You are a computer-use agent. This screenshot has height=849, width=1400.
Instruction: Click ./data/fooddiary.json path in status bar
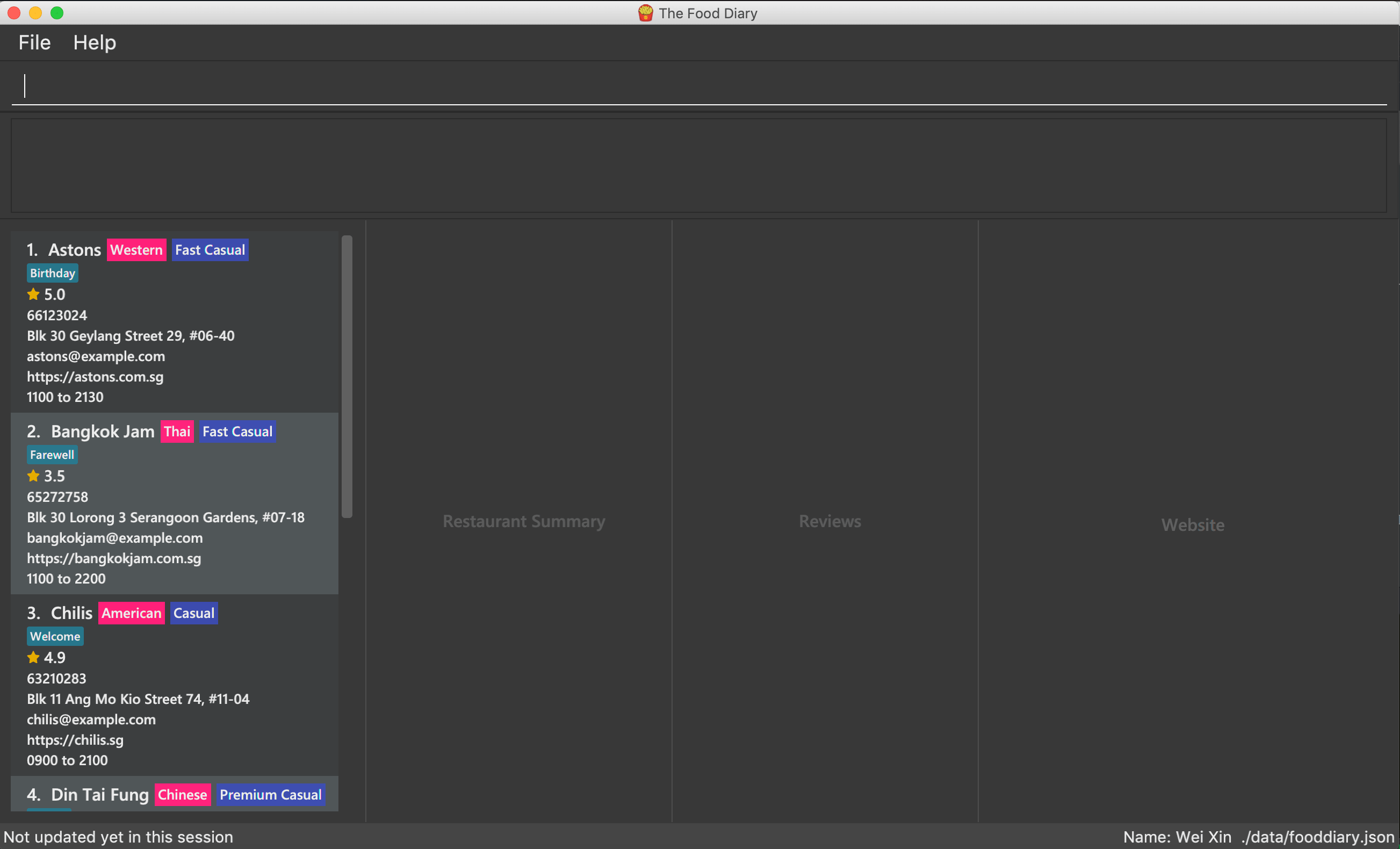[x=1318, y=837]
